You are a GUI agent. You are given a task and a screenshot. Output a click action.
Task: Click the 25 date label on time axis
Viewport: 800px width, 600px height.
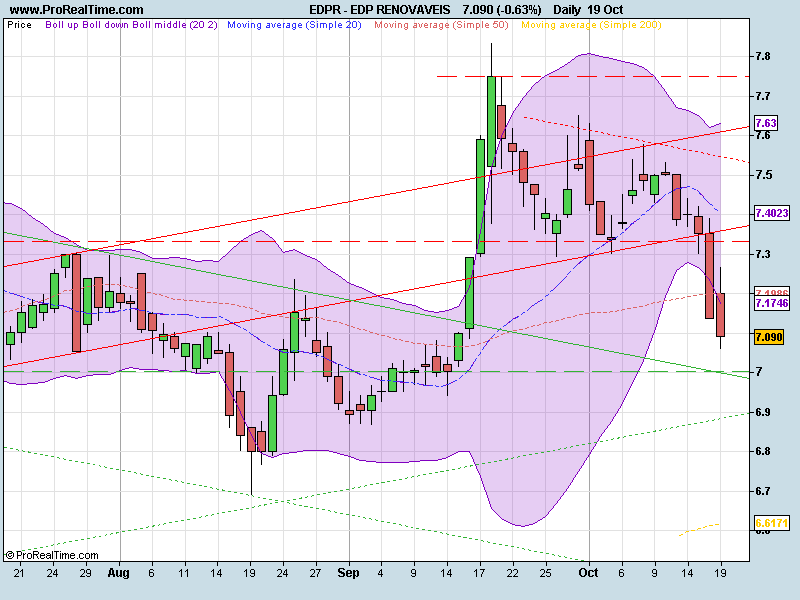[545, 573]
